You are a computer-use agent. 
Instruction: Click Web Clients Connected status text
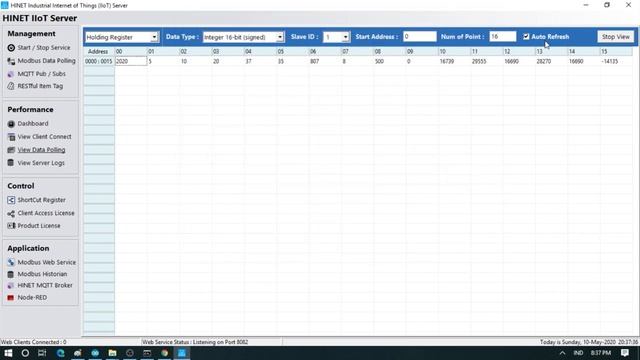coord(33,342)
